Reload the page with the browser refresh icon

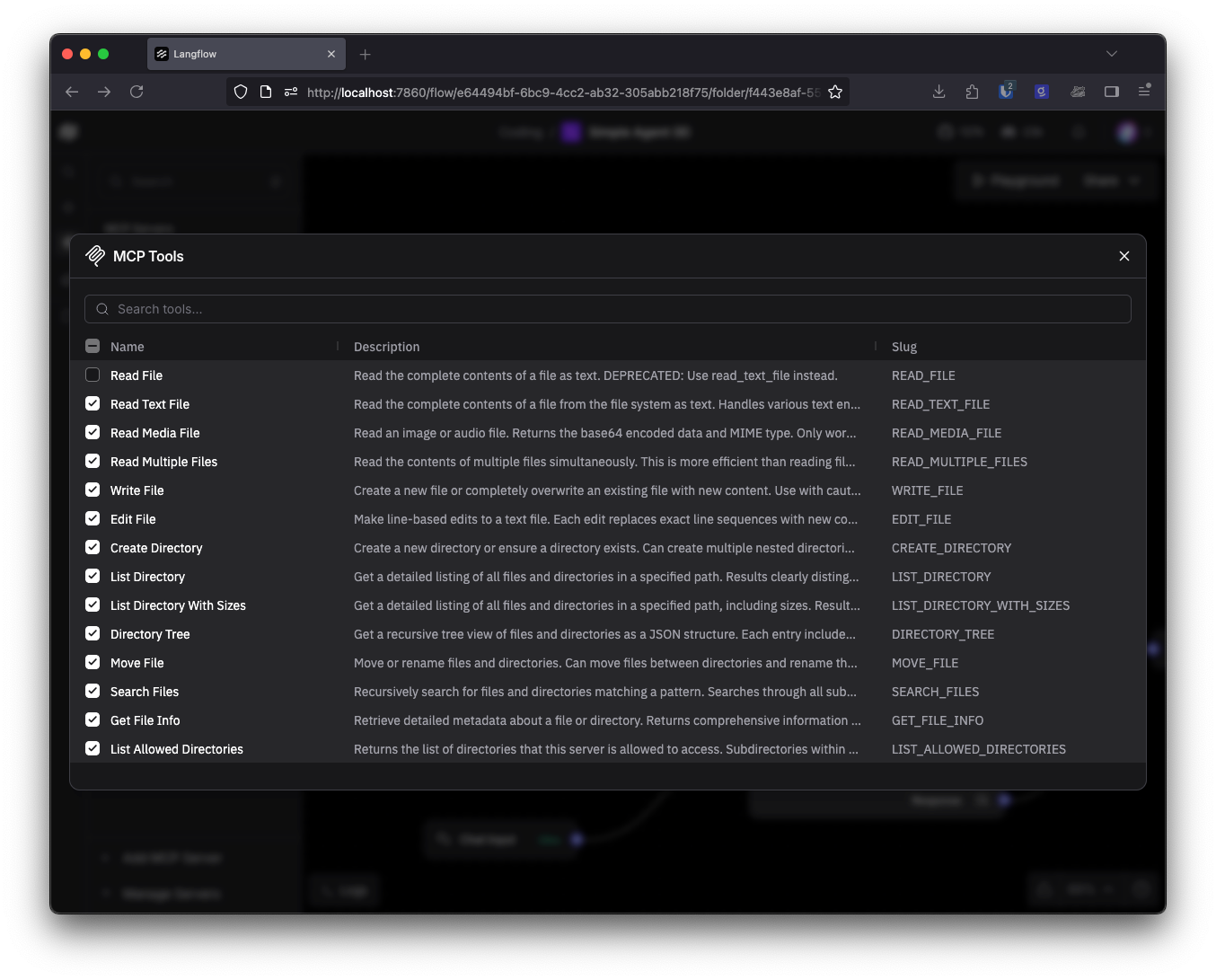137,92
